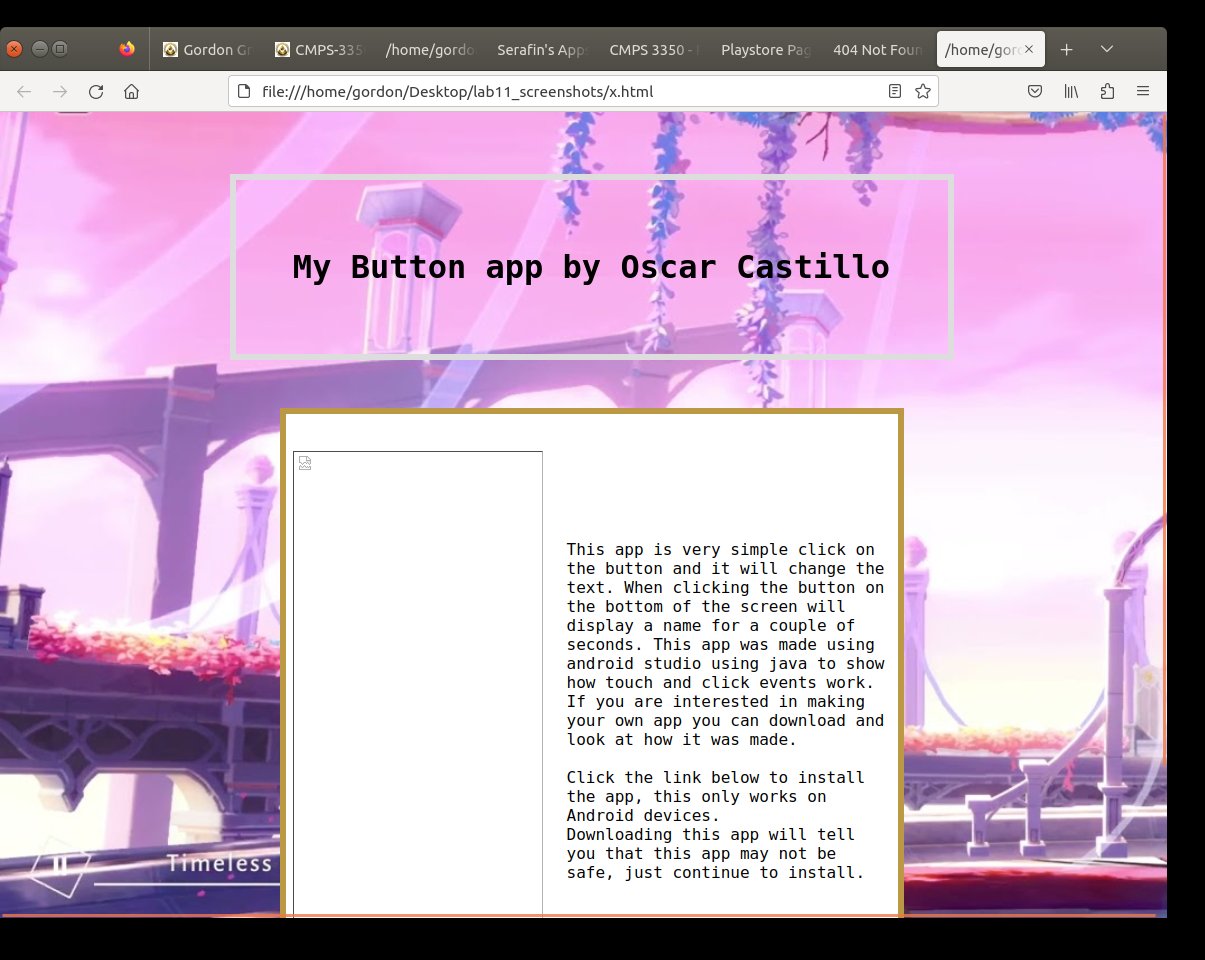Viewport: 1205px width, 960px height.
Task: Switch to the 404 Not Found tab
Action: coord(878,49)
